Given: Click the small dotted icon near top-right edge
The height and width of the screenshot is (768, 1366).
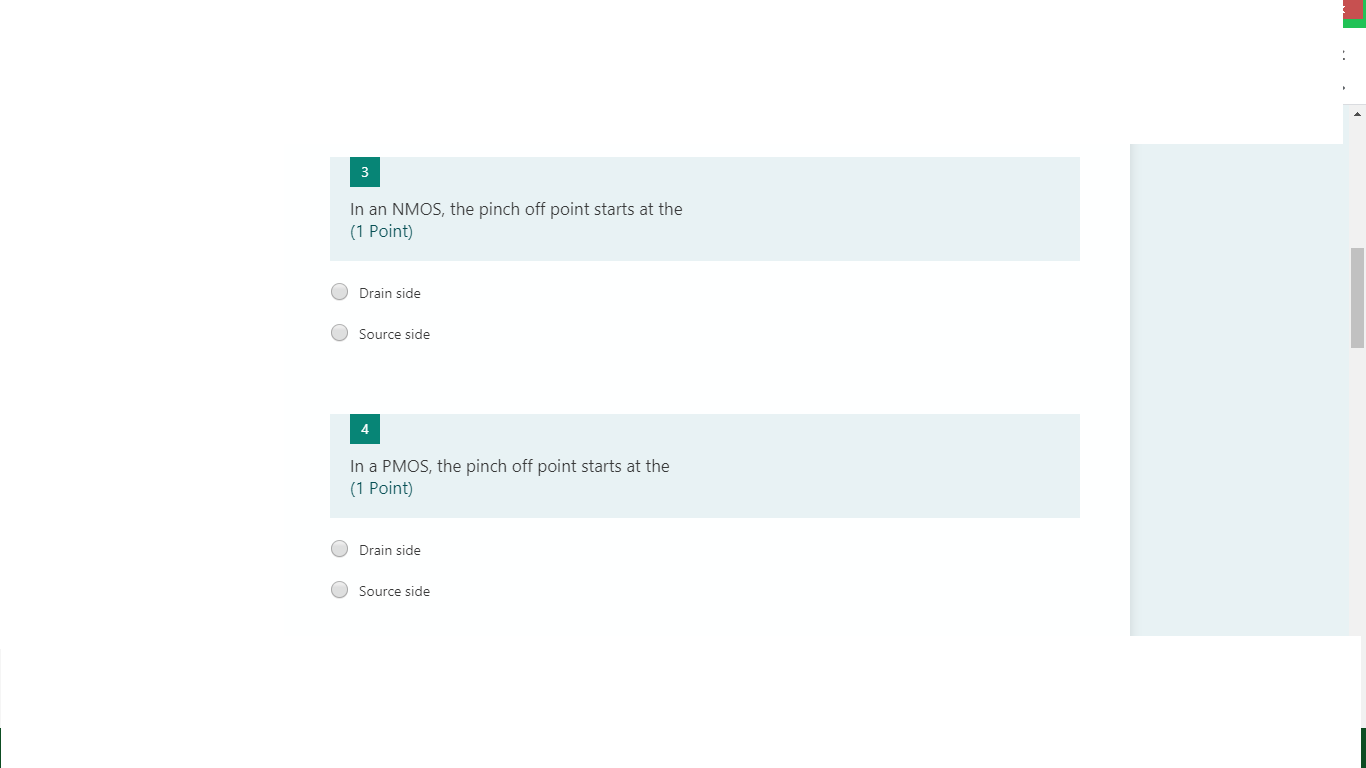Looking at the screenshot, I should [x=1342, y=55].
